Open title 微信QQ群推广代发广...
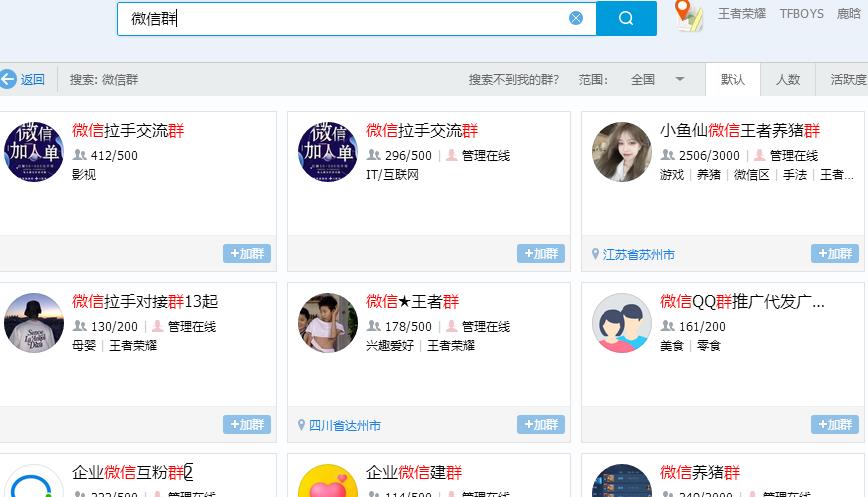The height and width of the screenshot is (497, 868). click(742, 302)
